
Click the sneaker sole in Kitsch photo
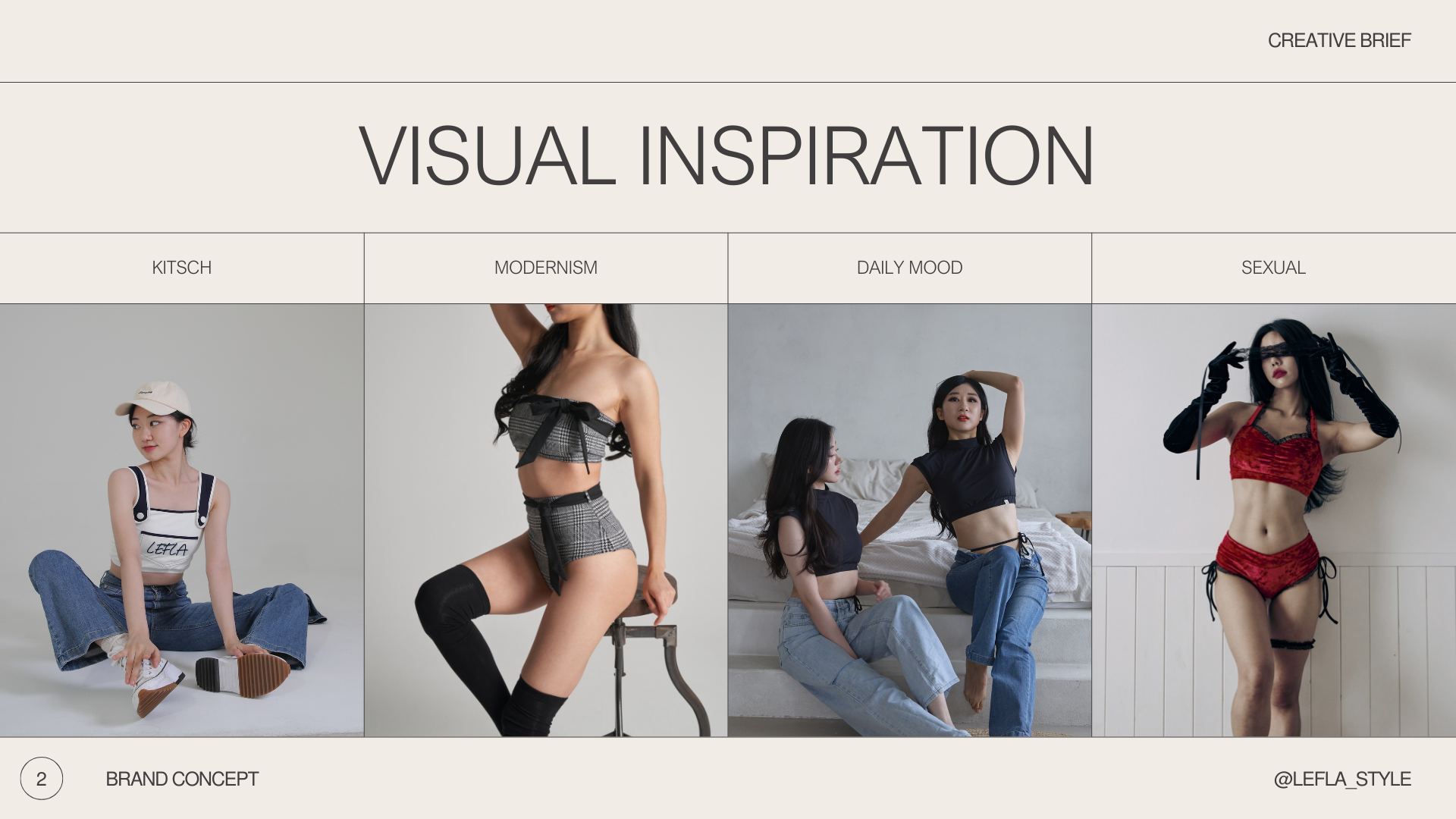pos(243,673)
